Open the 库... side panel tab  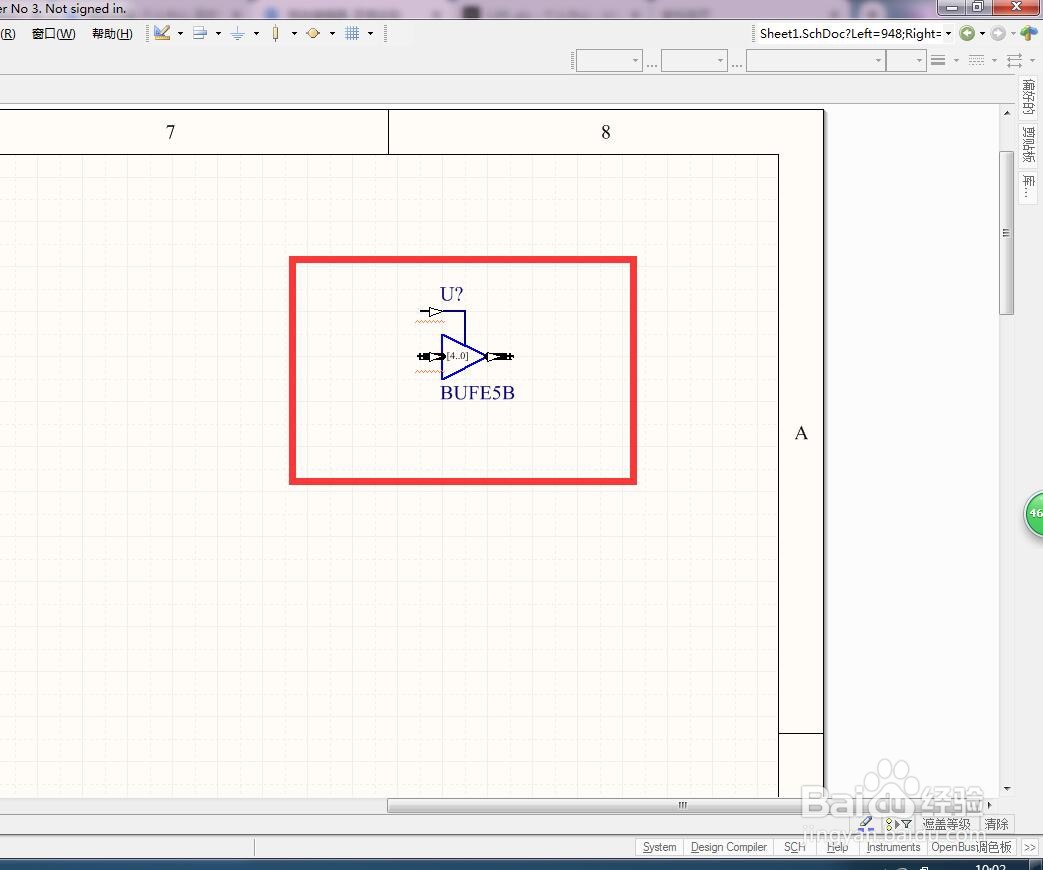point(1029,186)
